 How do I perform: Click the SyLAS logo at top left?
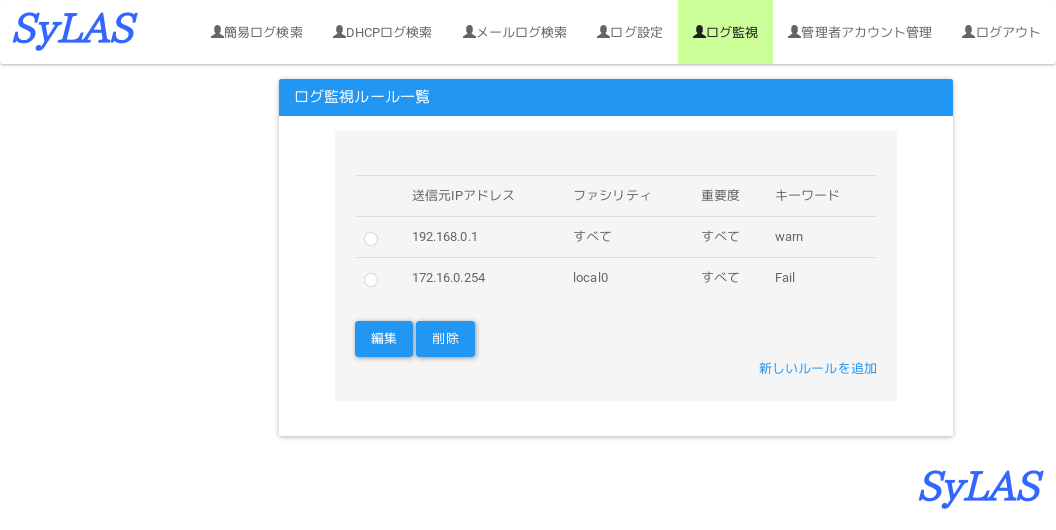click(x=75, y=30)
